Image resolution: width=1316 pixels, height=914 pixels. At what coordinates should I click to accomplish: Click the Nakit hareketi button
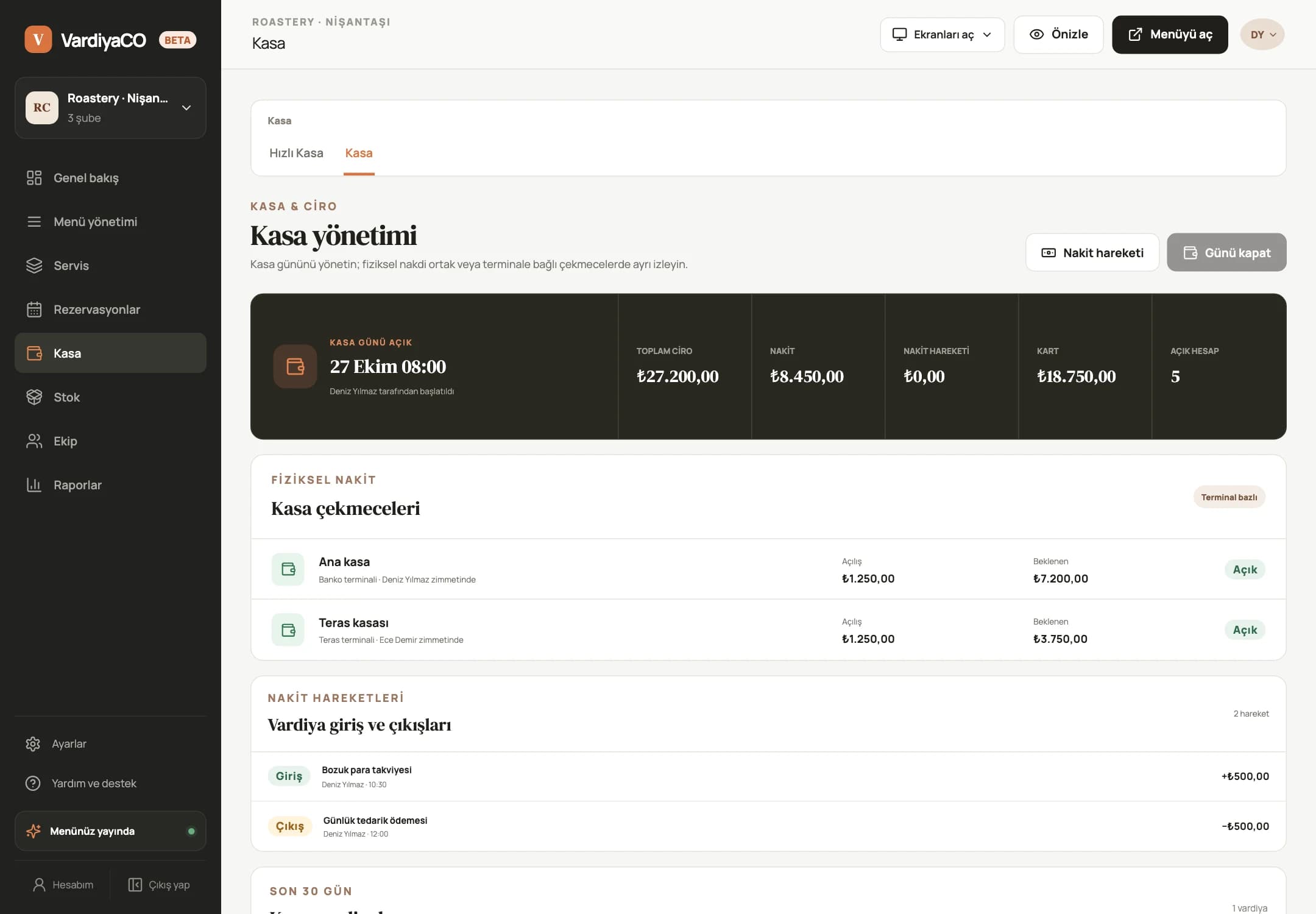tap(1092, 252)
